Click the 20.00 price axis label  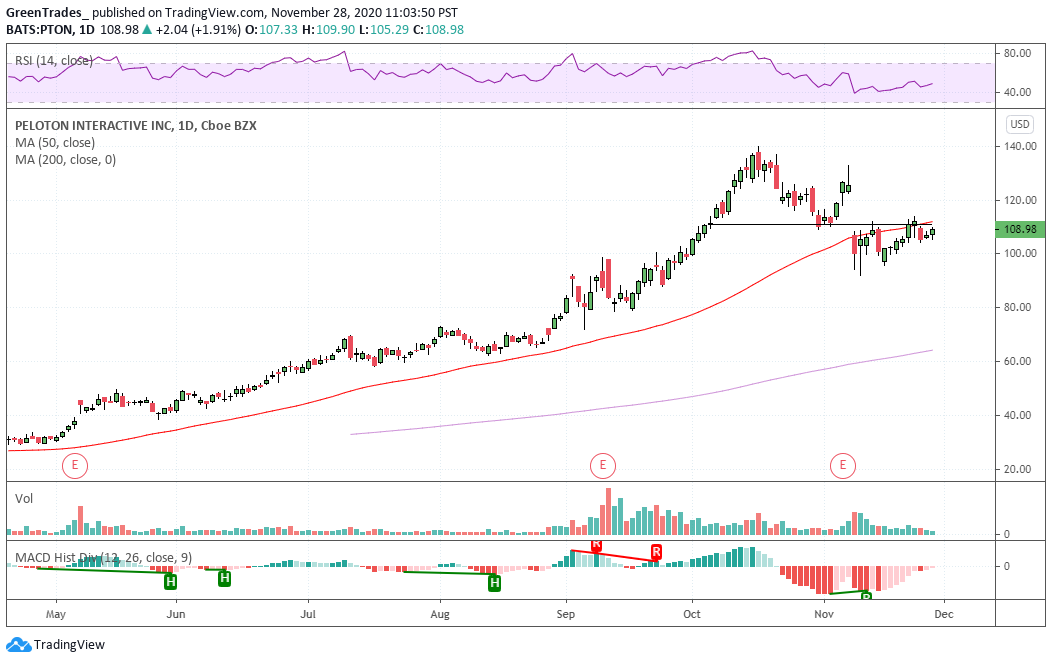coord(1020,469)
